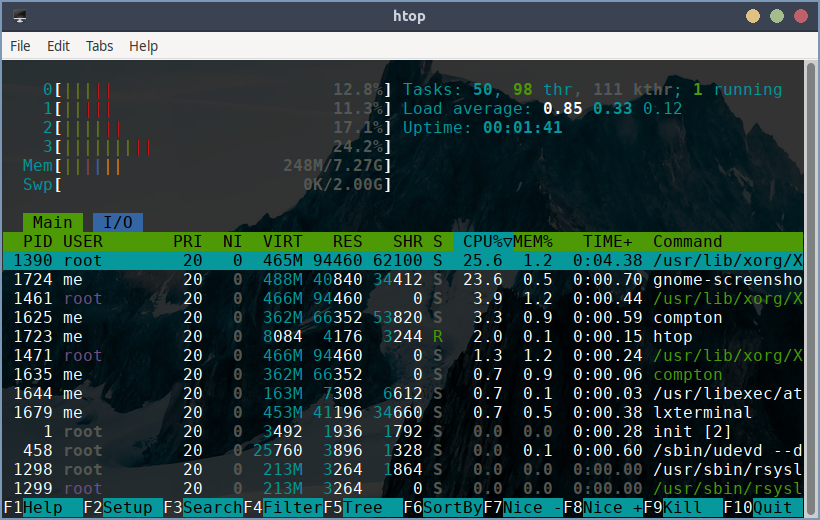Sort by the SHR column header
This screenshot has height=520, width=820.
407,242
